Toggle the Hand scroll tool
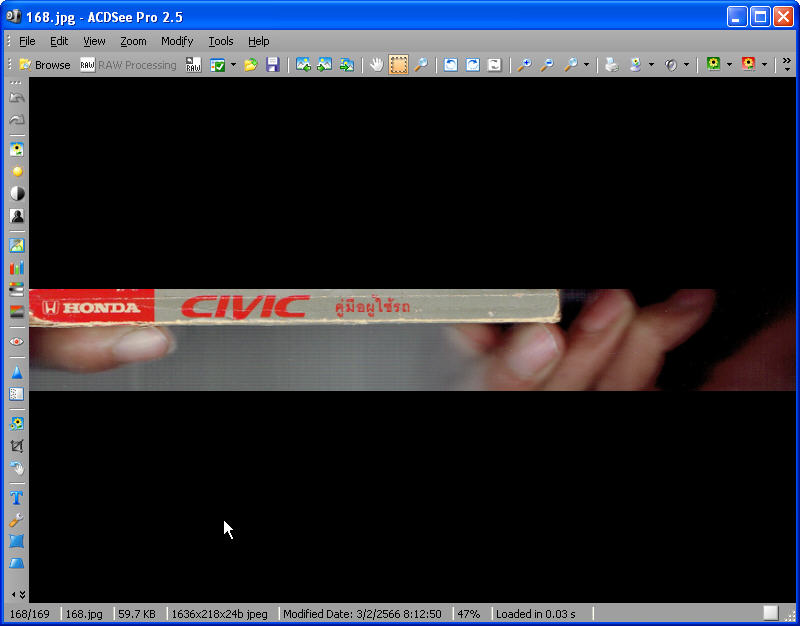The width and height of the screenshot is (800, 626). 377,65
